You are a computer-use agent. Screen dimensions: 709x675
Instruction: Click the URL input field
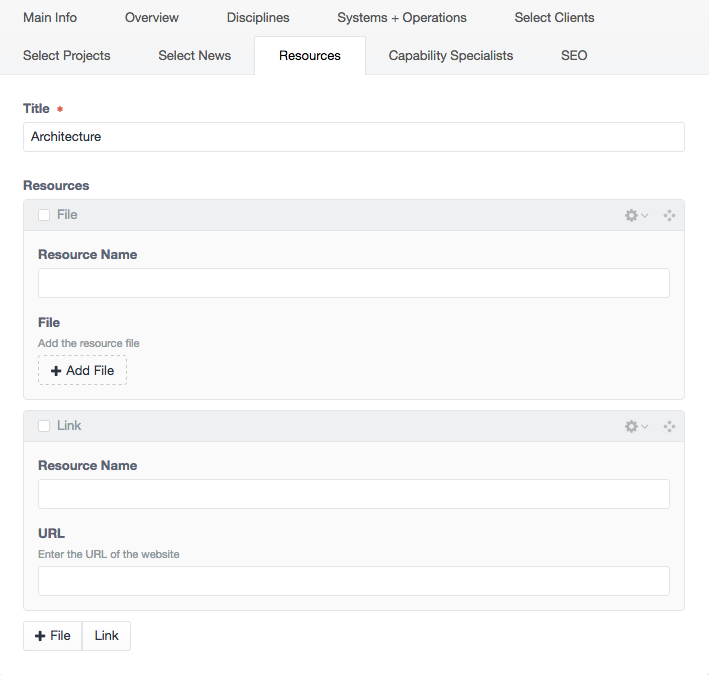pos(354,581)
